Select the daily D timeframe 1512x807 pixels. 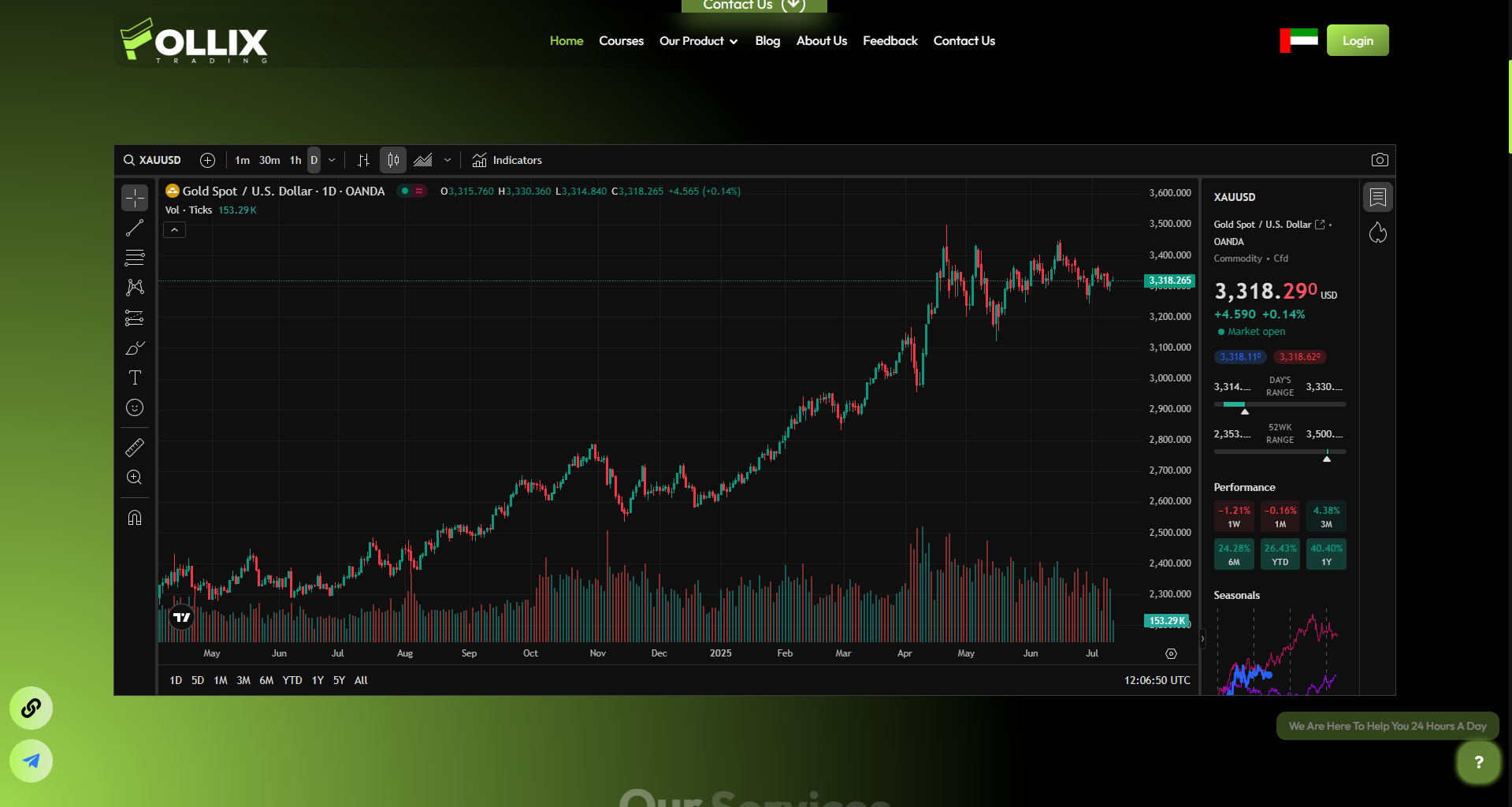[314, 160]
